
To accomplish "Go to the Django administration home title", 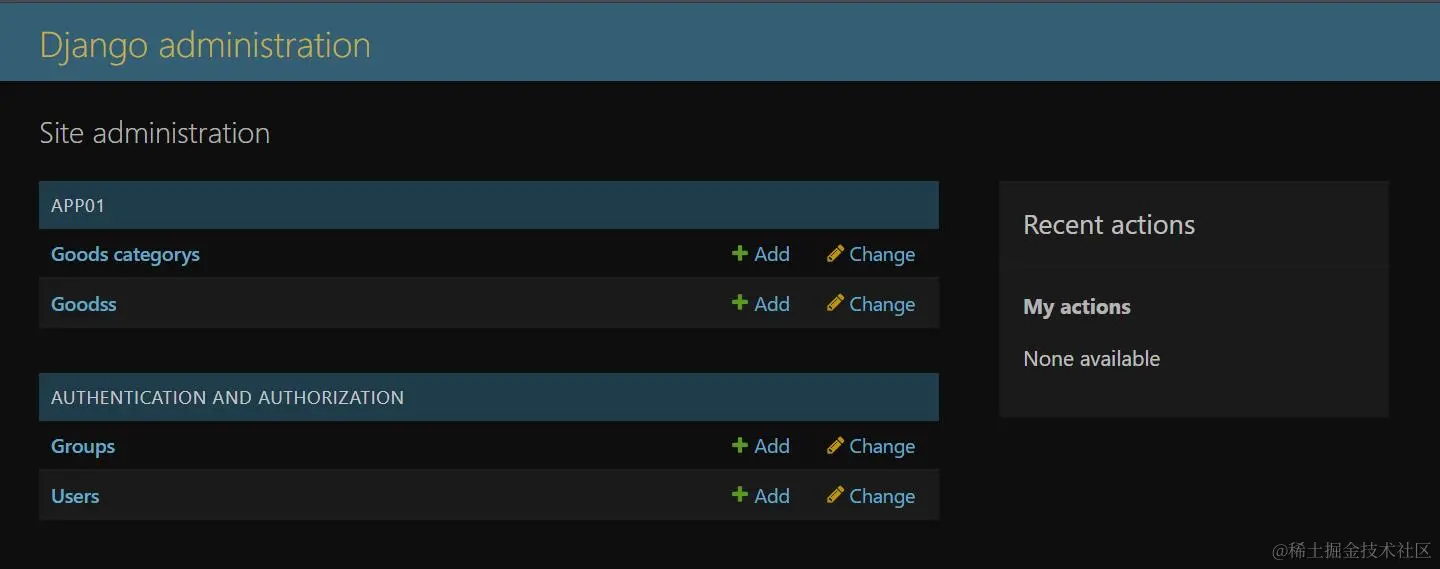I will coord(205,45).
